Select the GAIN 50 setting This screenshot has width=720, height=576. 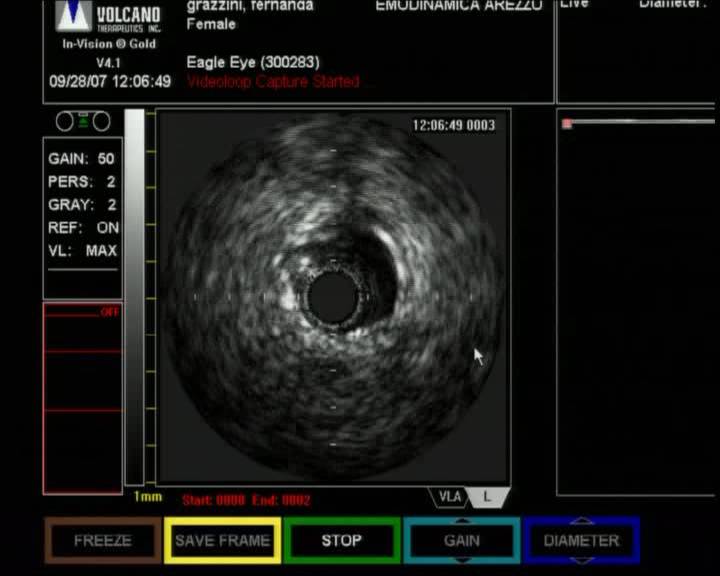pos(82,159)
